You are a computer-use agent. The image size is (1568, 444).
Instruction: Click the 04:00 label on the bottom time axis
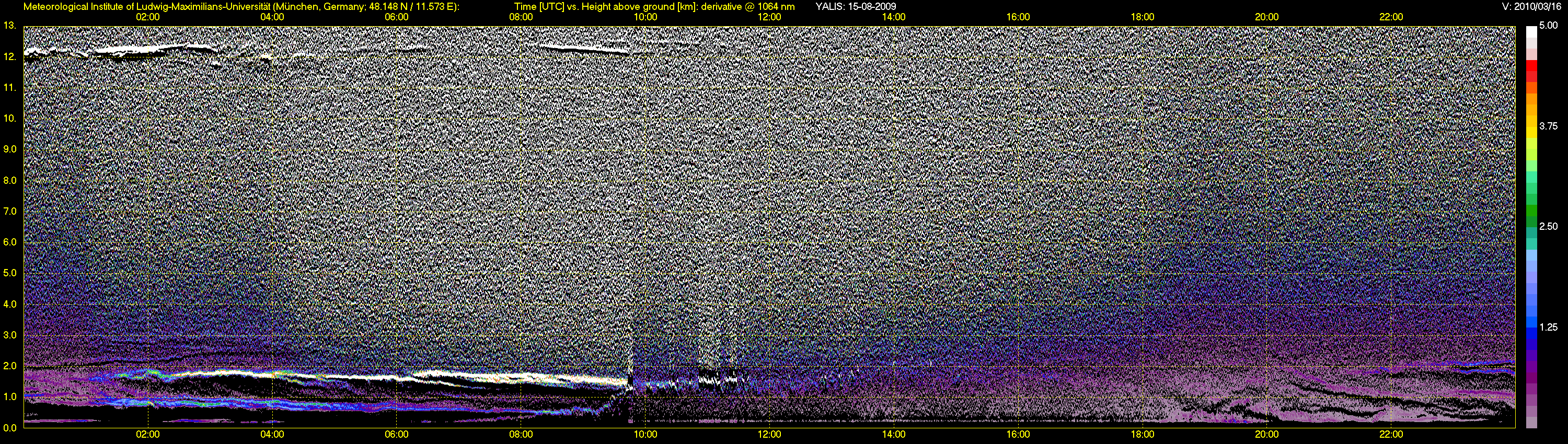click(272, 434)
